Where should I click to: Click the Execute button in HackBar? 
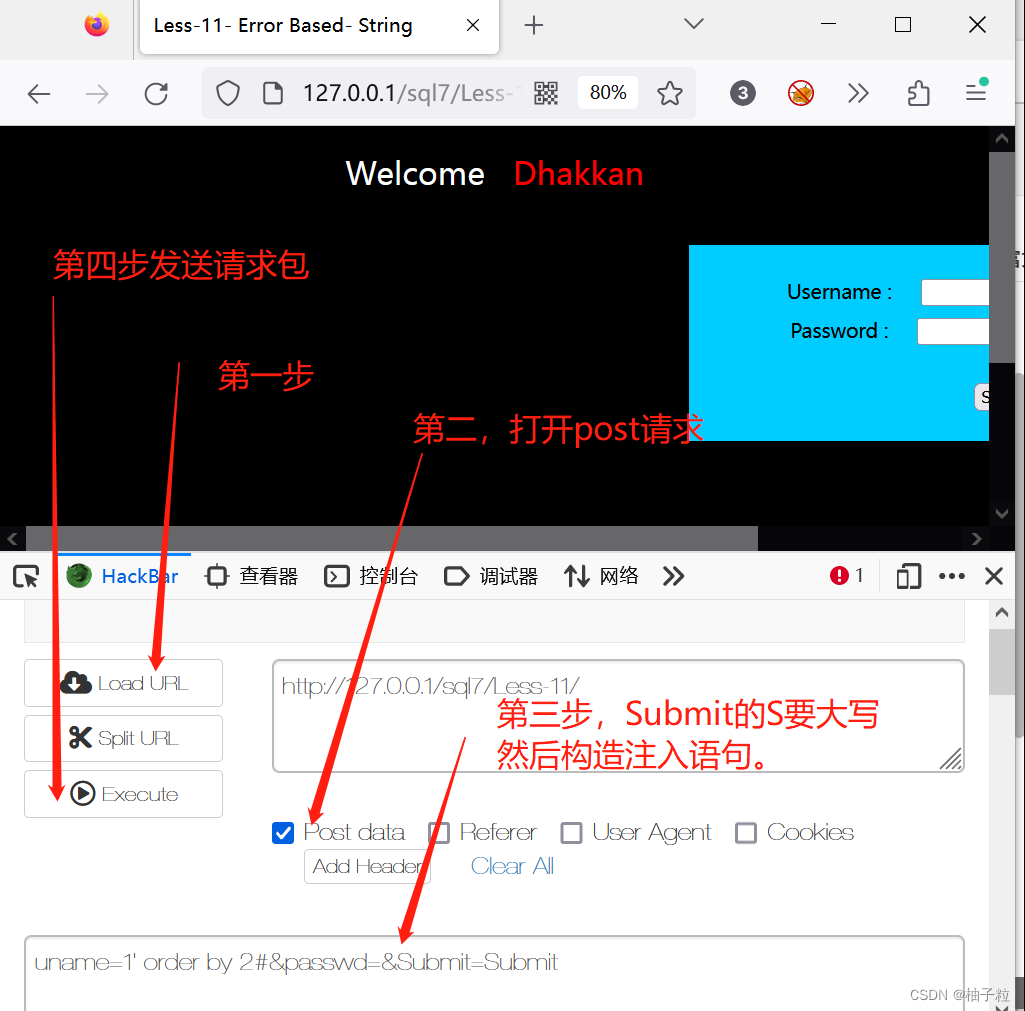pos(123,793)
